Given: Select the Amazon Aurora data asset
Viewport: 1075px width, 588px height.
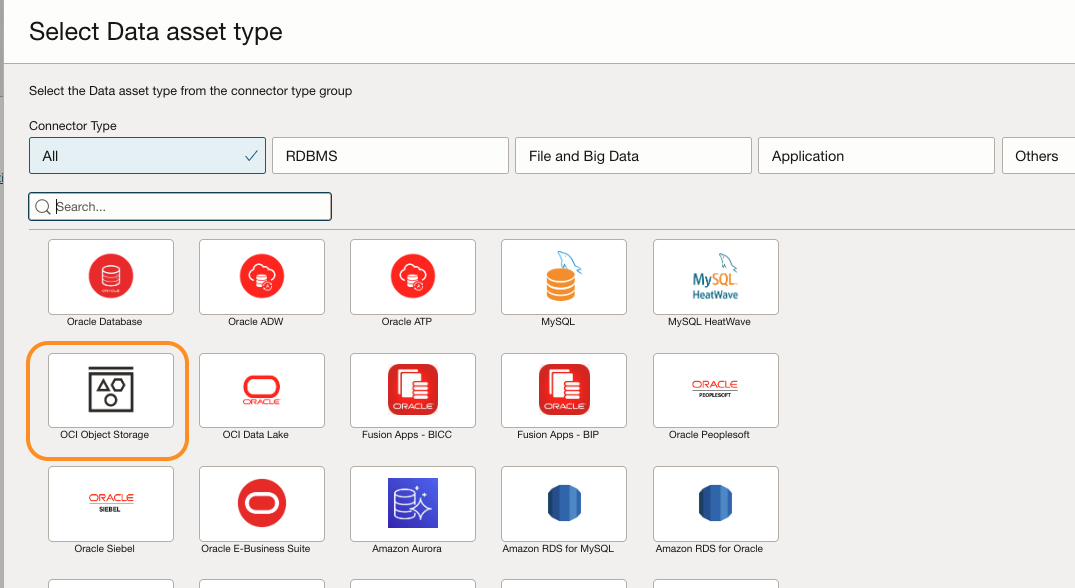Looking at the screenshot, I should click(x=413, y=504).
